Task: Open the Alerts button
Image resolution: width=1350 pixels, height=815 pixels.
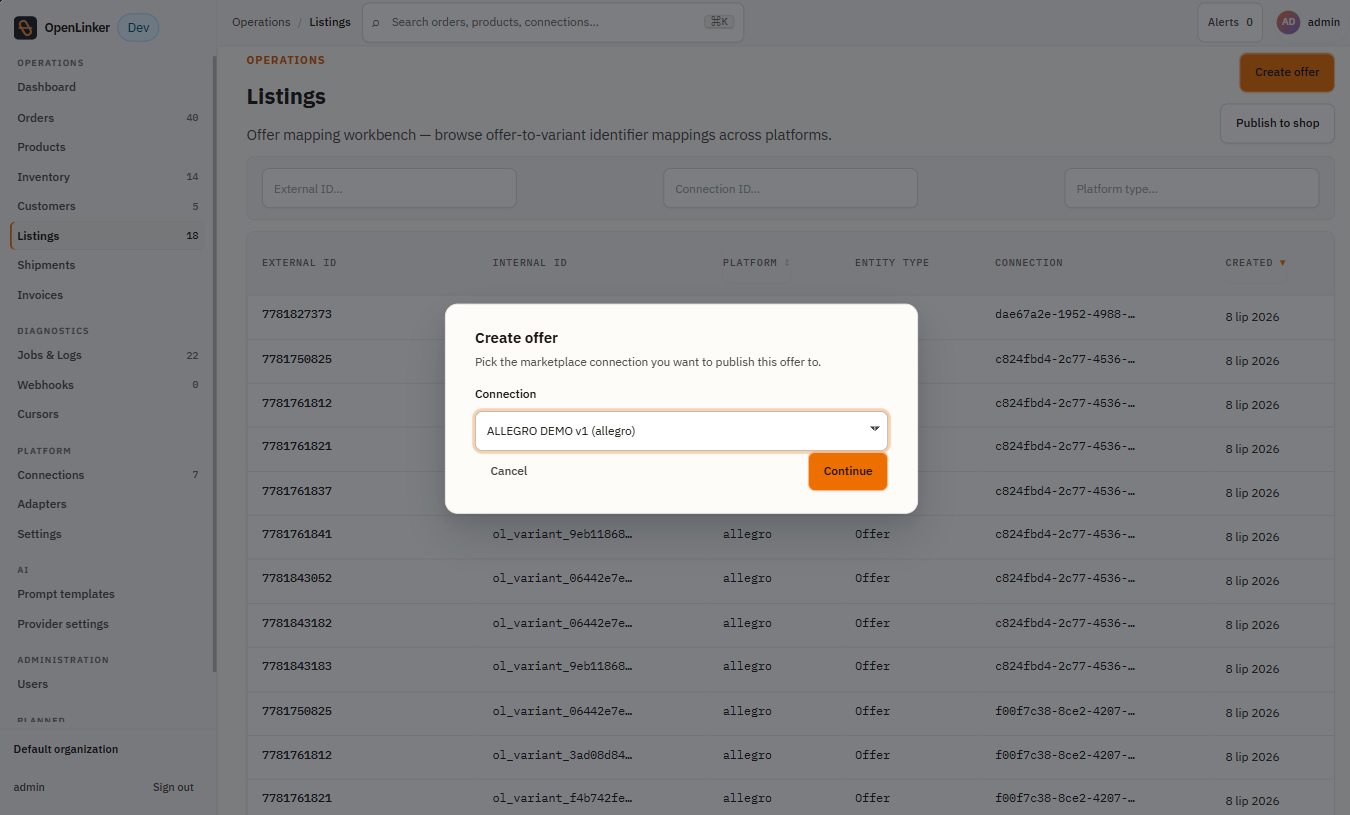Action: click(1230, 22)
